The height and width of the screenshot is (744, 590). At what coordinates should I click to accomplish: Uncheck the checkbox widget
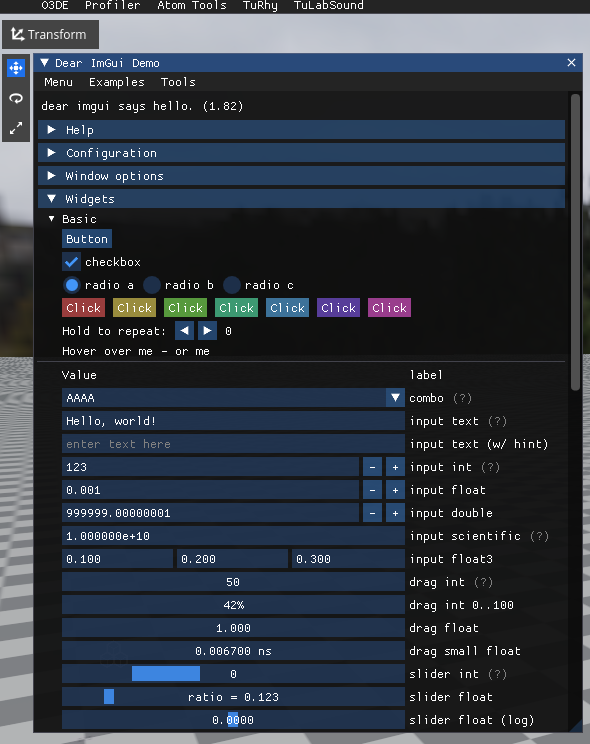point(71,262)
